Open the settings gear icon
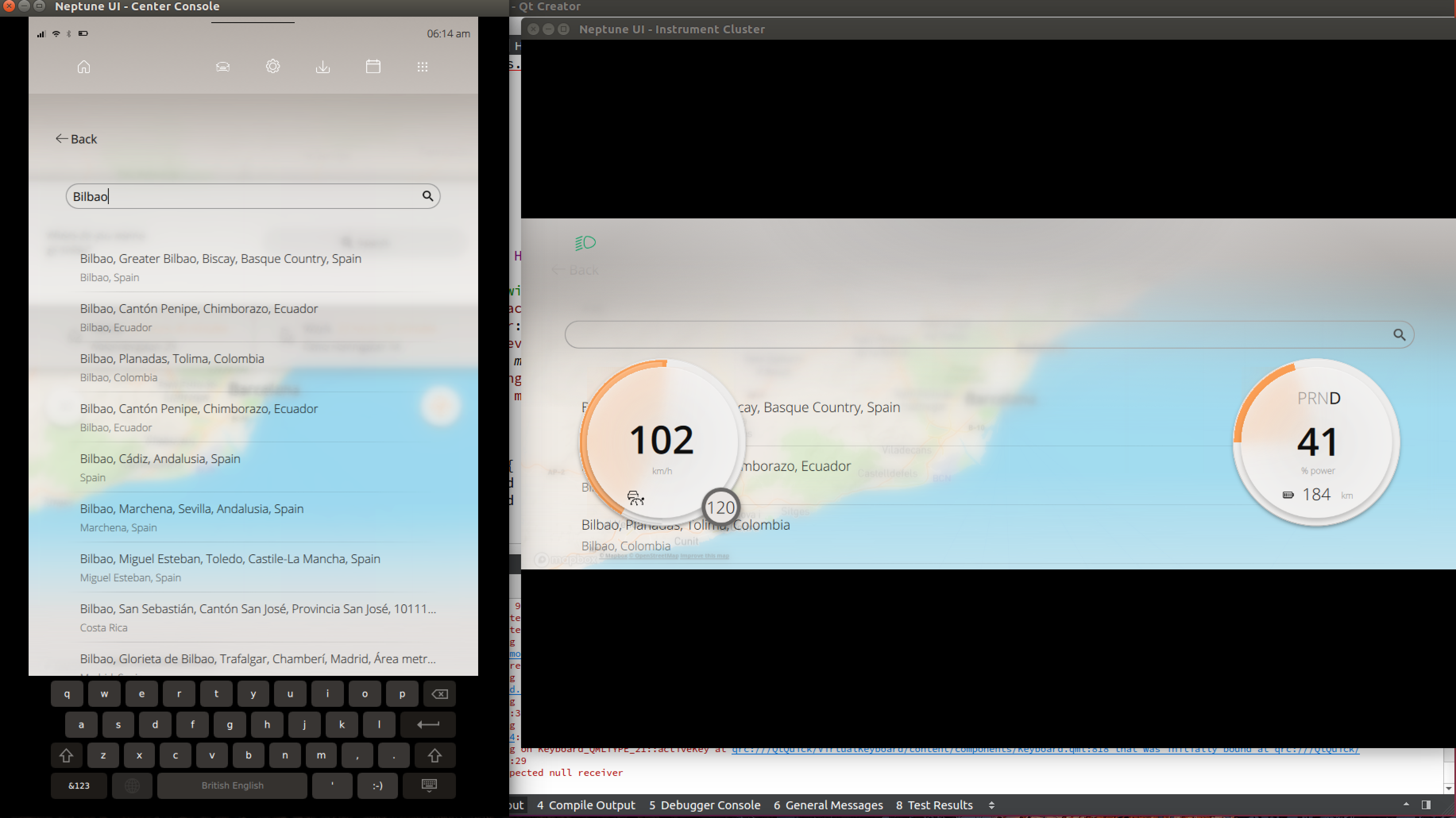This screenshot has height=818, width=1456. pyautogui.click(x=272, y=67)
